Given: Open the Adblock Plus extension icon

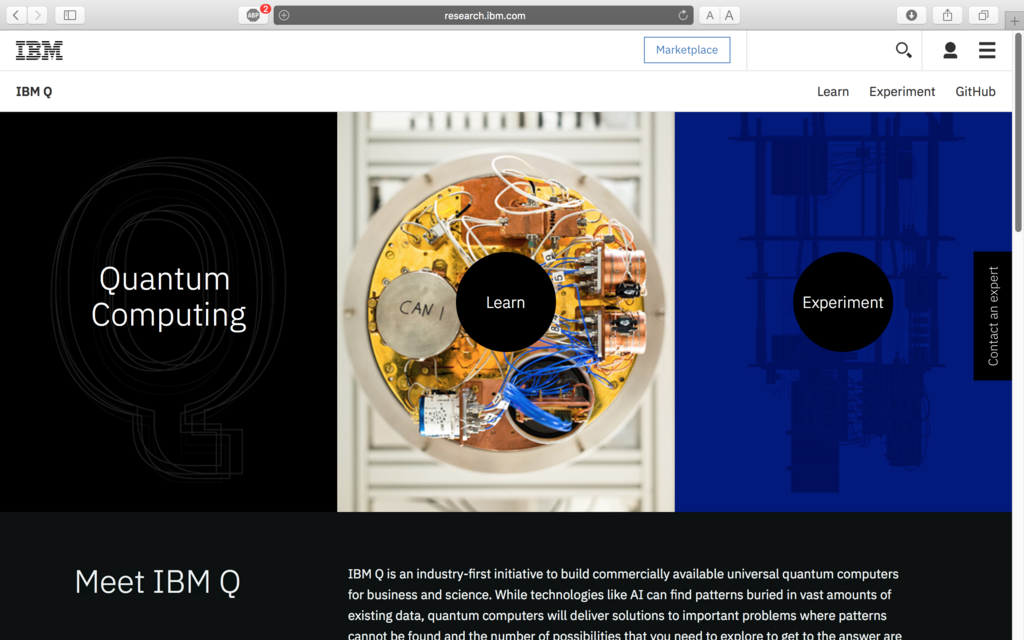Looking at the screenshot, I should (x=253, y=15).
